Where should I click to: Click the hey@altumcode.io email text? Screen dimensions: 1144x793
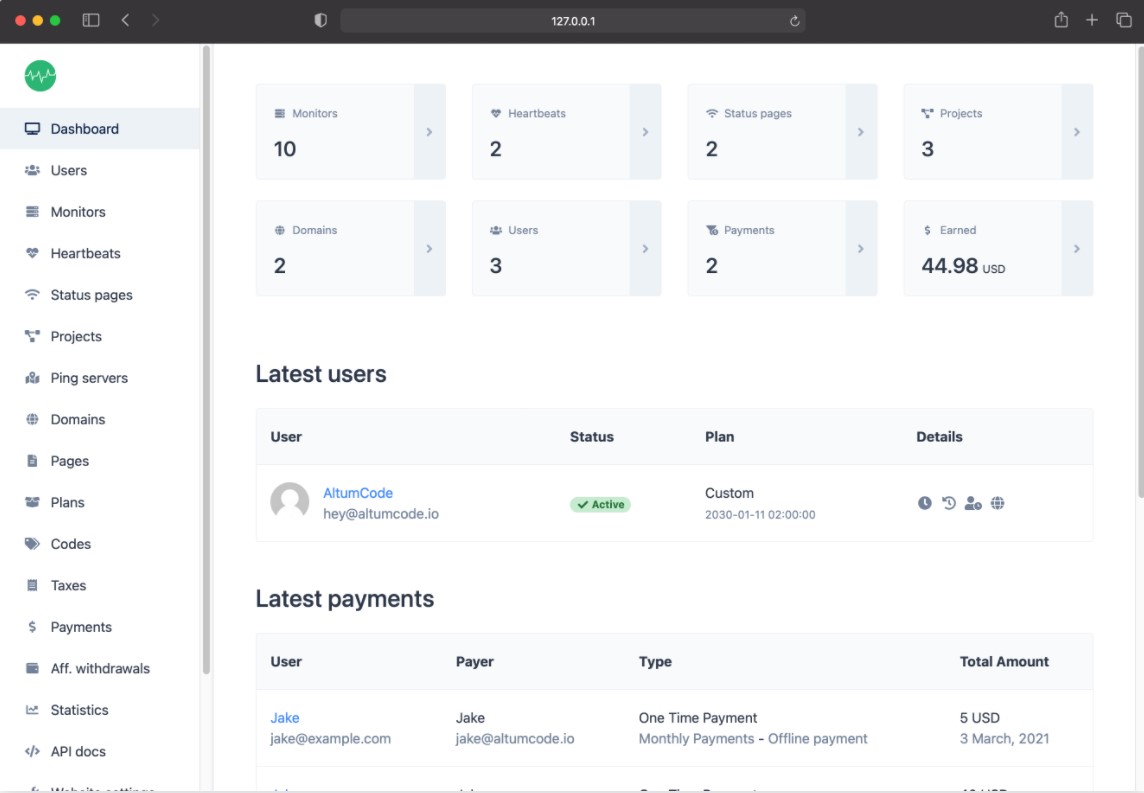point(381,514)
